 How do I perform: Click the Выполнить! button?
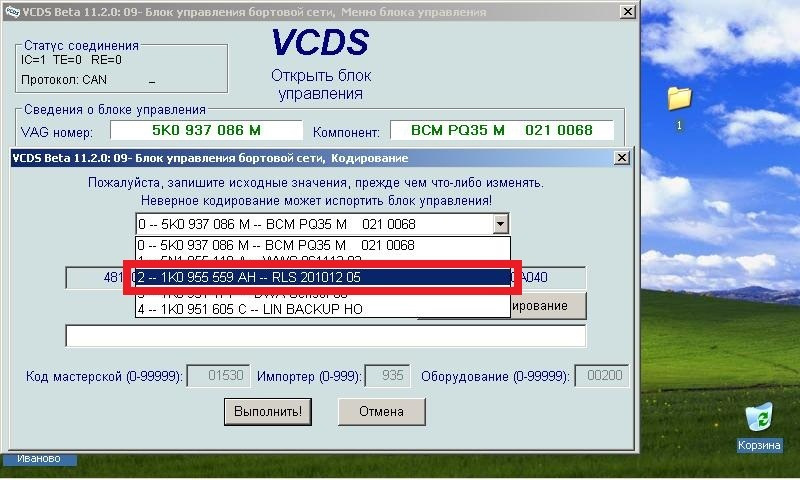click(x=268, y=412)
